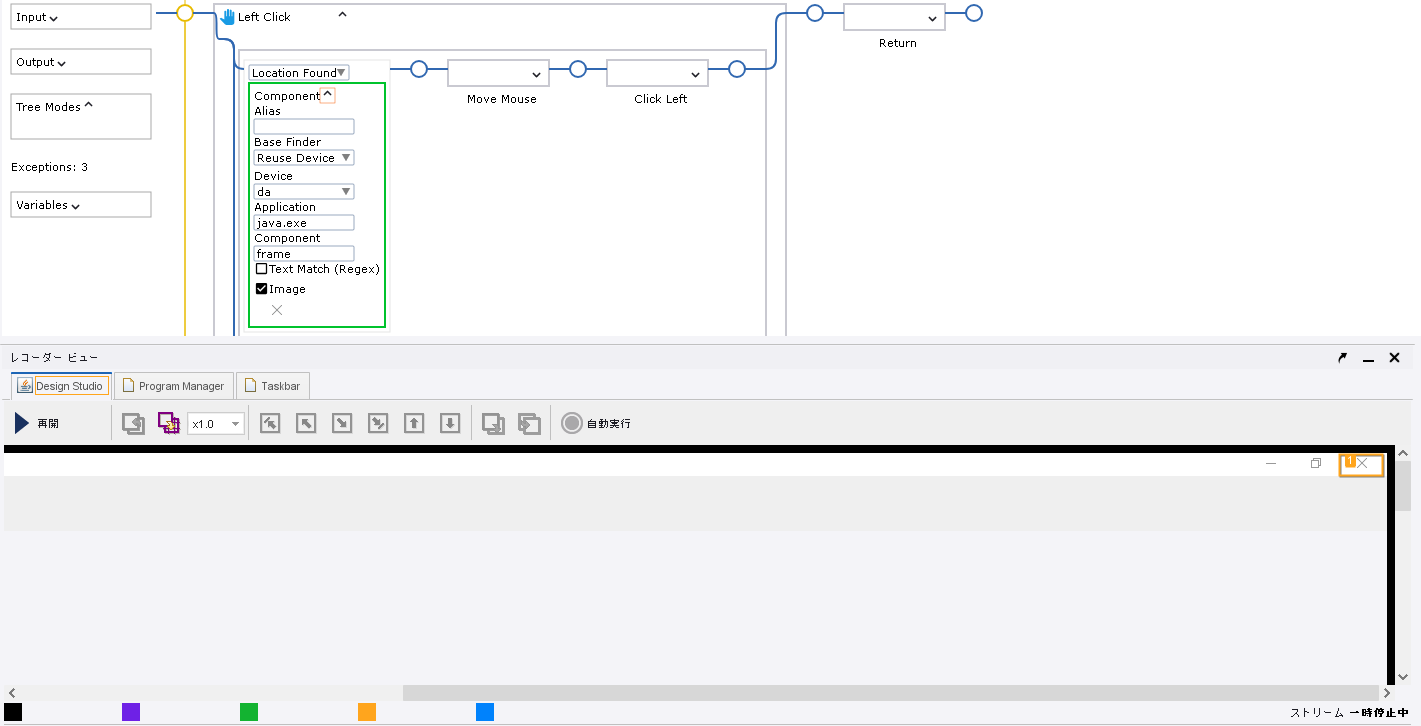
Task: Enable the Text Match (Regex) checkbox
Action: pyautogui.click(x=262, y=269)
